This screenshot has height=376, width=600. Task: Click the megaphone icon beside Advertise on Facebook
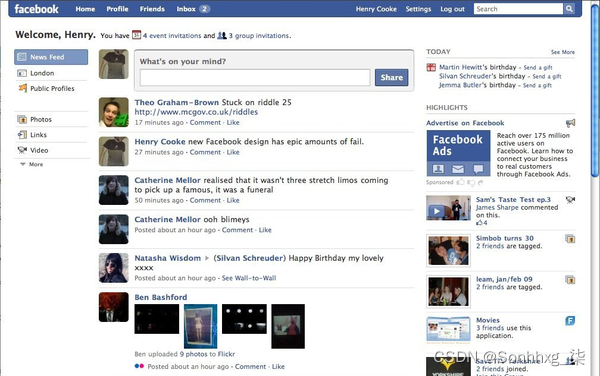pos(570,123)
